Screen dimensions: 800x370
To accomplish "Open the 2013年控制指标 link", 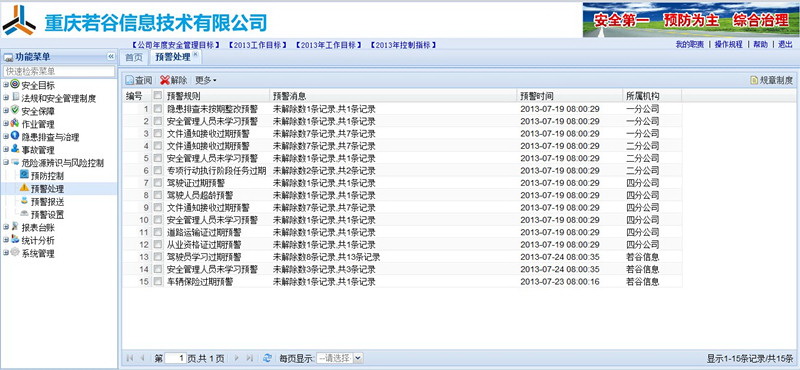I will click(403, 45).
